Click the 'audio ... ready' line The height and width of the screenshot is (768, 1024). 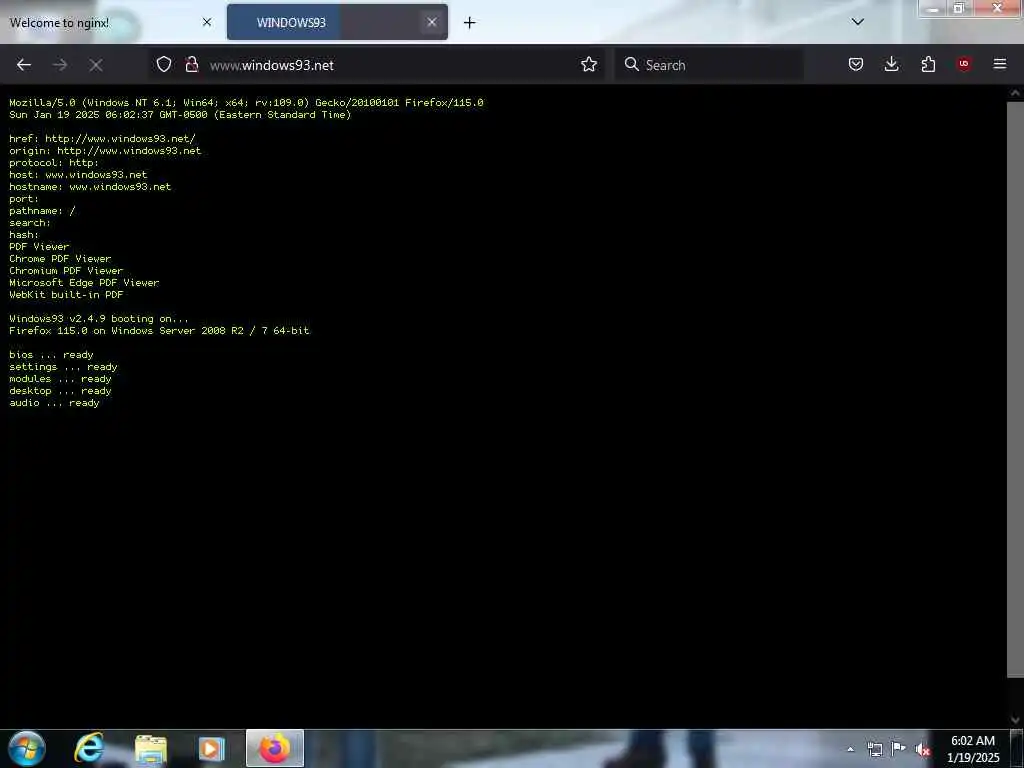[54, 403]
